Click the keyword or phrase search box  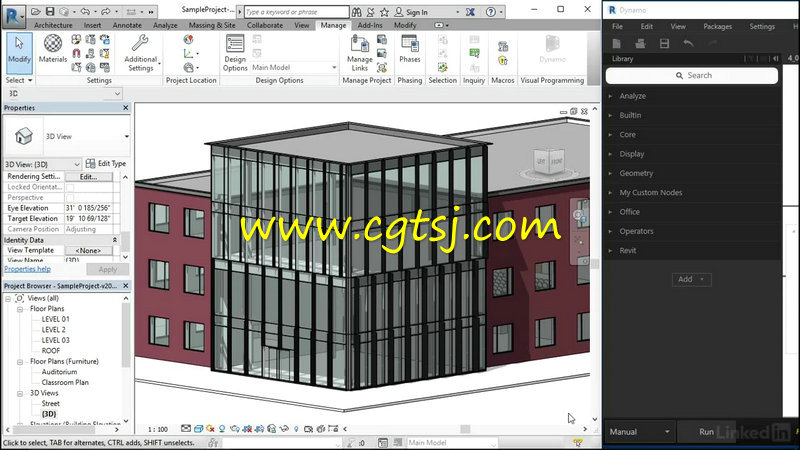[296, 12]
